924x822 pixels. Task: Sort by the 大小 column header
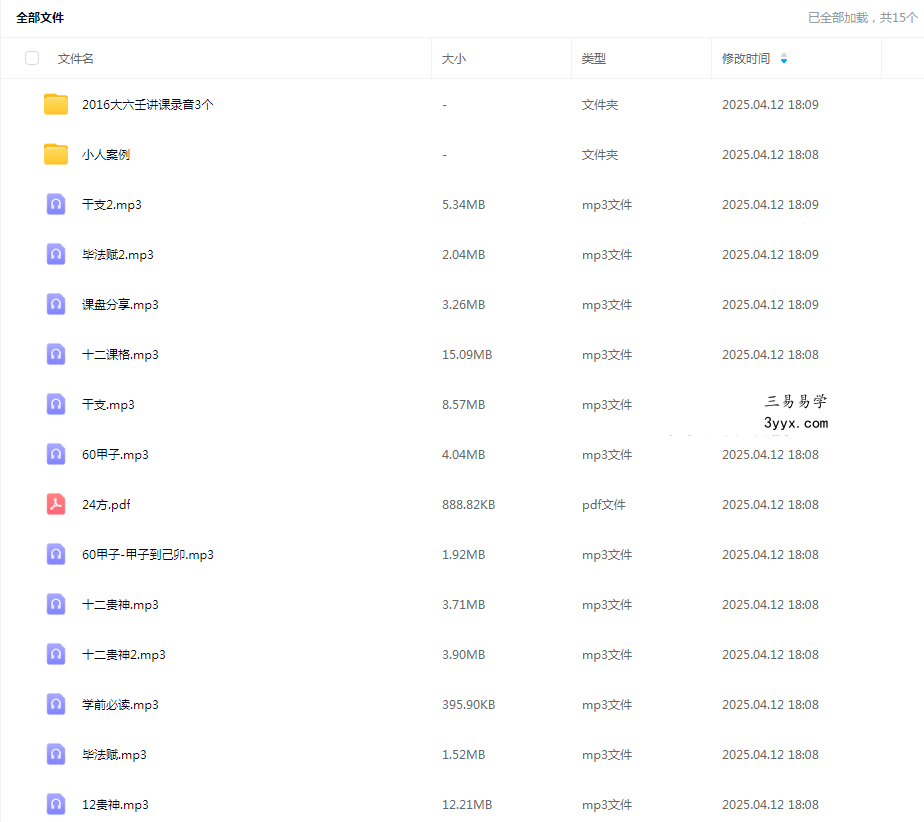454,58
